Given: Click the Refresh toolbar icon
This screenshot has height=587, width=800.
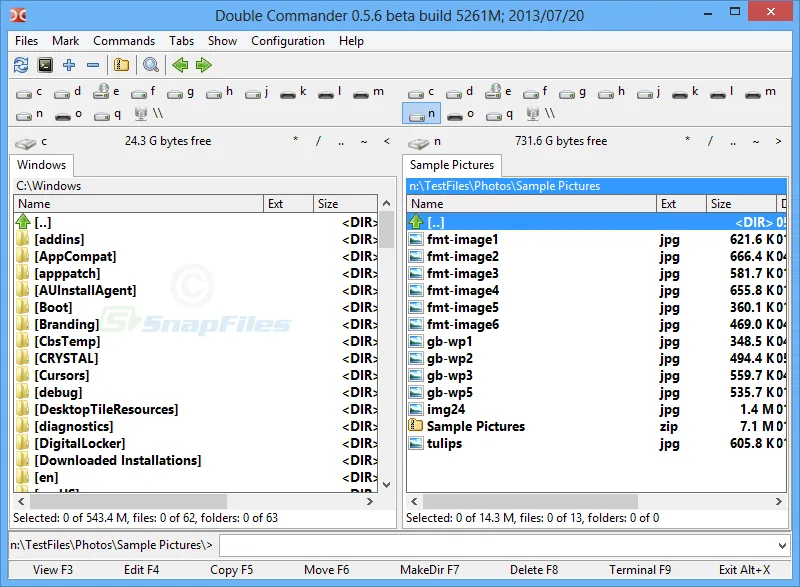Looking at the screenshot, I should 21,65.
